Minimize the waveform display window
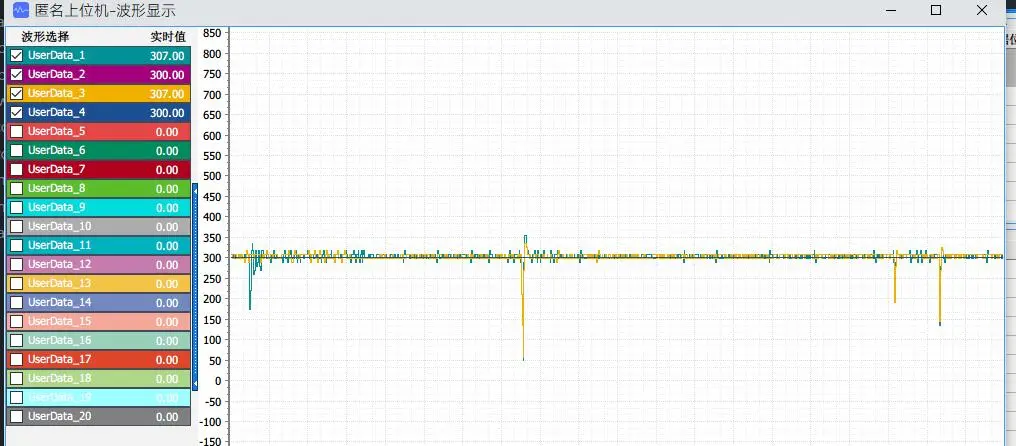Viewport: 1016px width, 446px height. coord(889,10)
